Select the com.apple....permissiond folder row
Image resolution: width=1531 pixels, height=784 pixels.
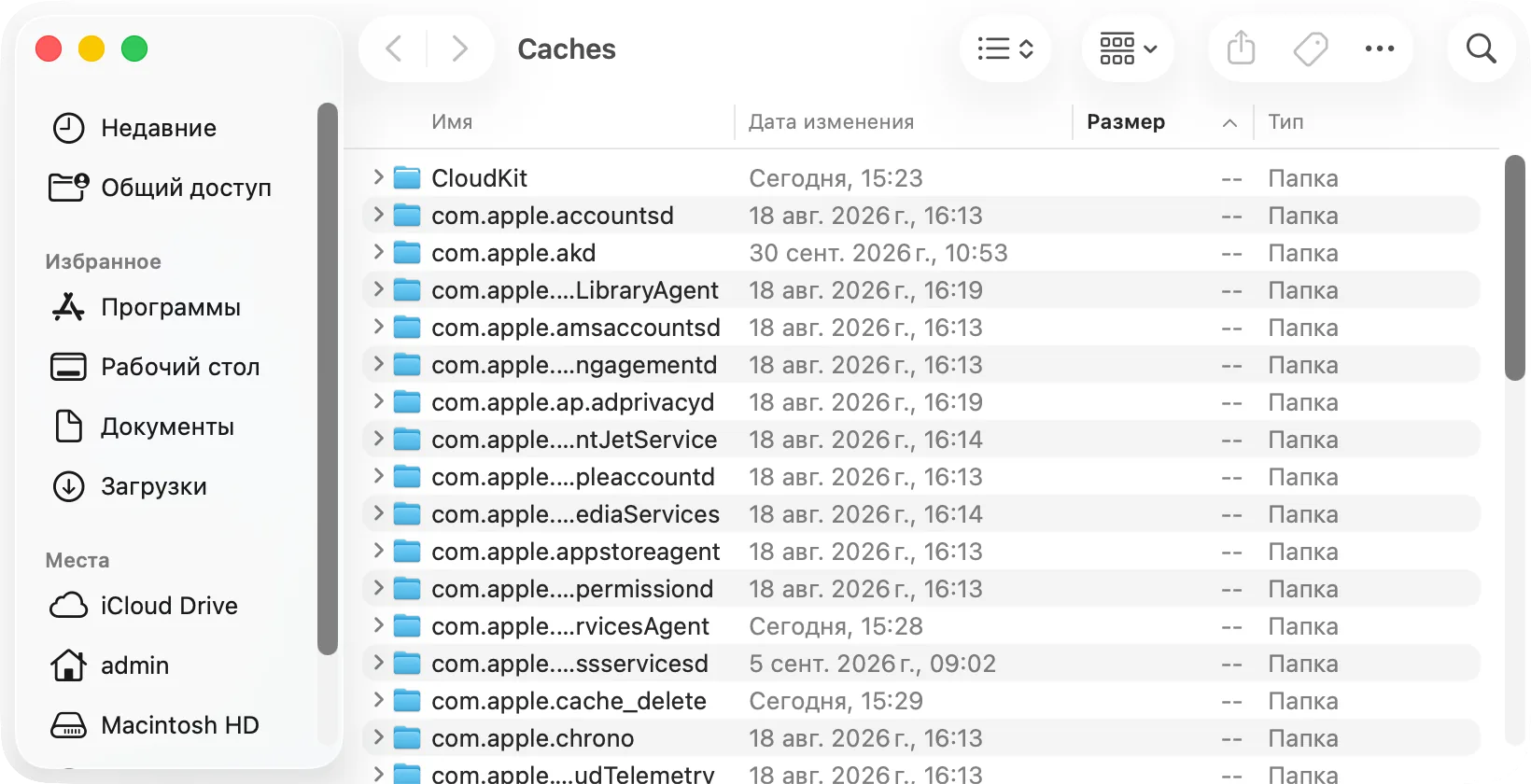tap(920, 589)
